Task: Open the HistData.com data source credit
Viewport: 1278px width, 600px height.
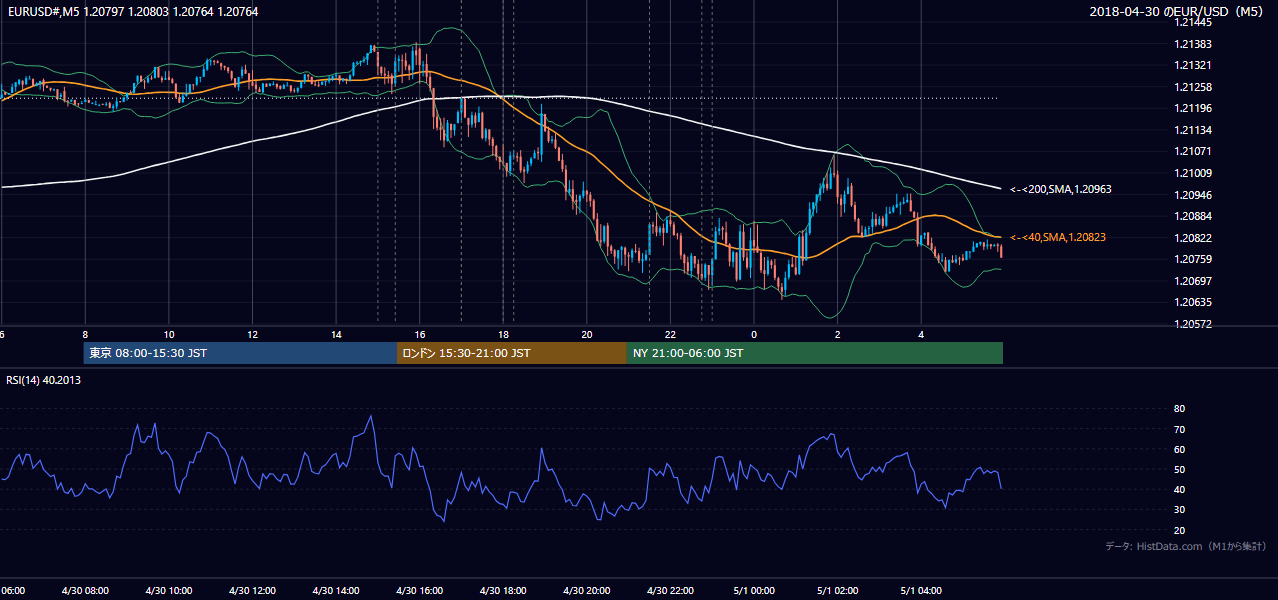Action: point(1186,546)
